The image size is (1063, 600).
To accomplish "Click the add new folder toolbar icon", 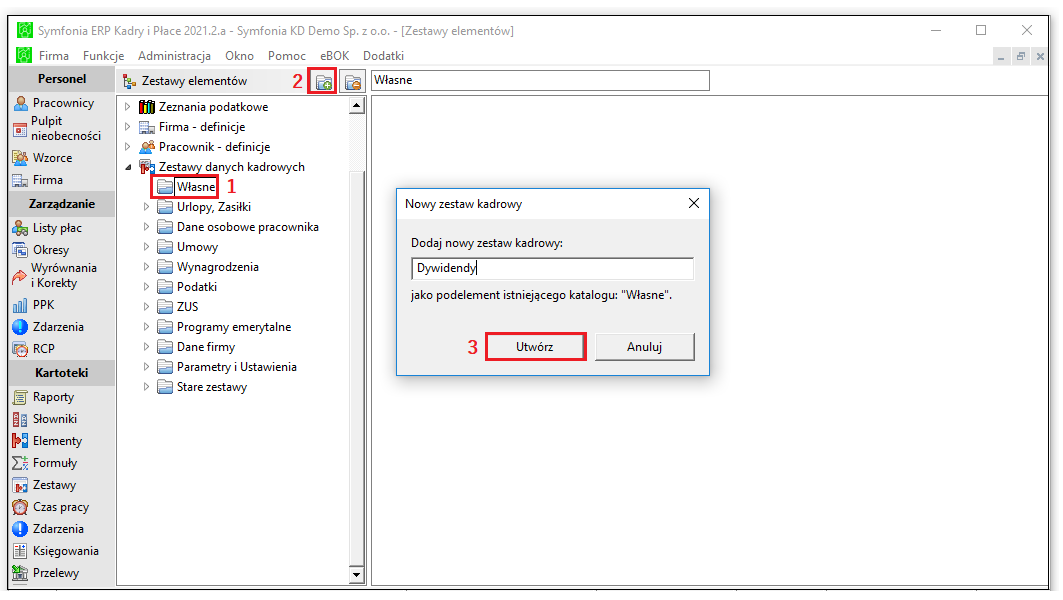I will coord(324,82).
